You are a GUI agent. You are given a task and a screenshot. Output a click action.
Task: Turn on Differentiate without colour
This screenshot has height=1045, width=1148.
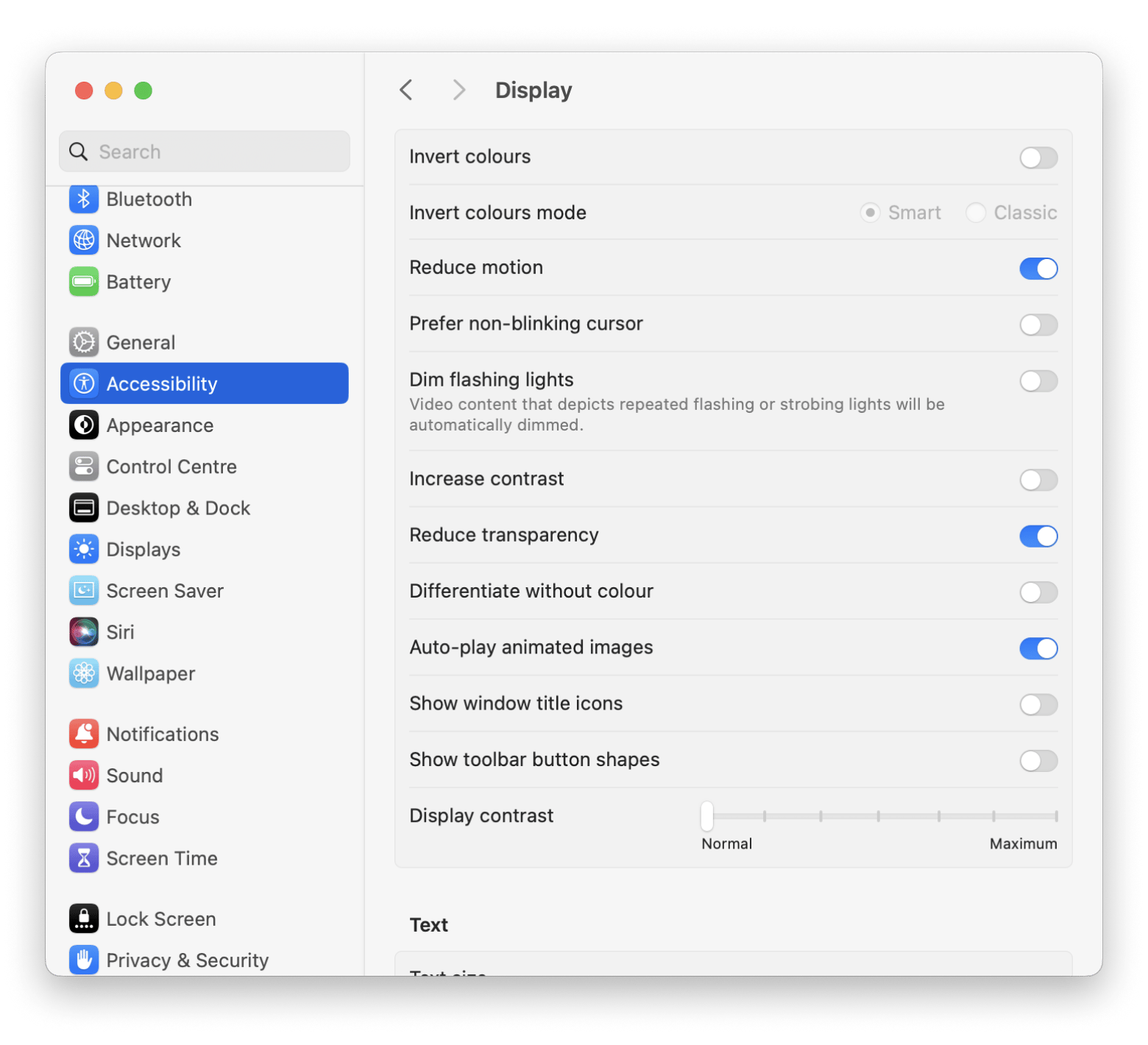tap(1038, 592)
